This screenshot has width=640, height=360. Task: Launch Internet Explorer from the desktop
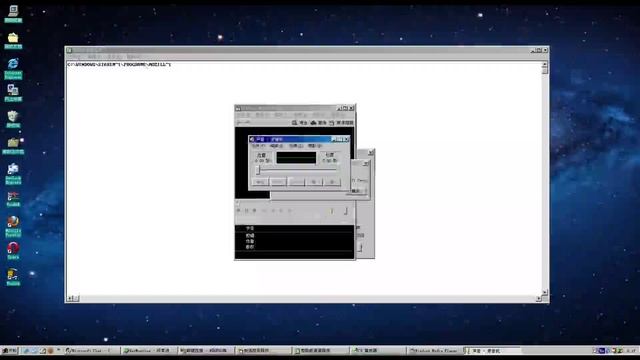(x=13, y=68)
